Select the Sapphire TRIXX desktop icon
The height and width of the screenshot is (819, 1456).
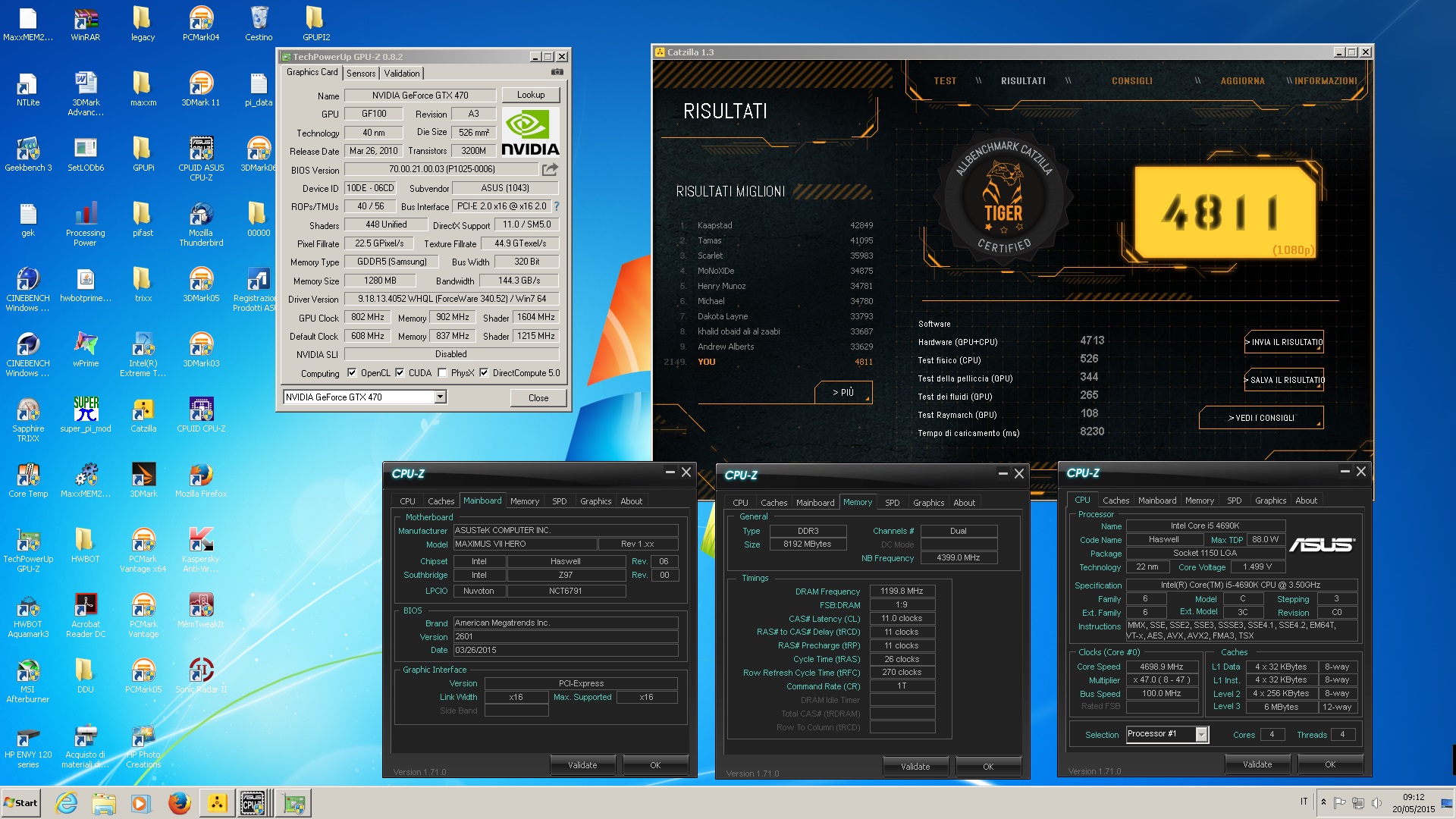coord(28,419)
